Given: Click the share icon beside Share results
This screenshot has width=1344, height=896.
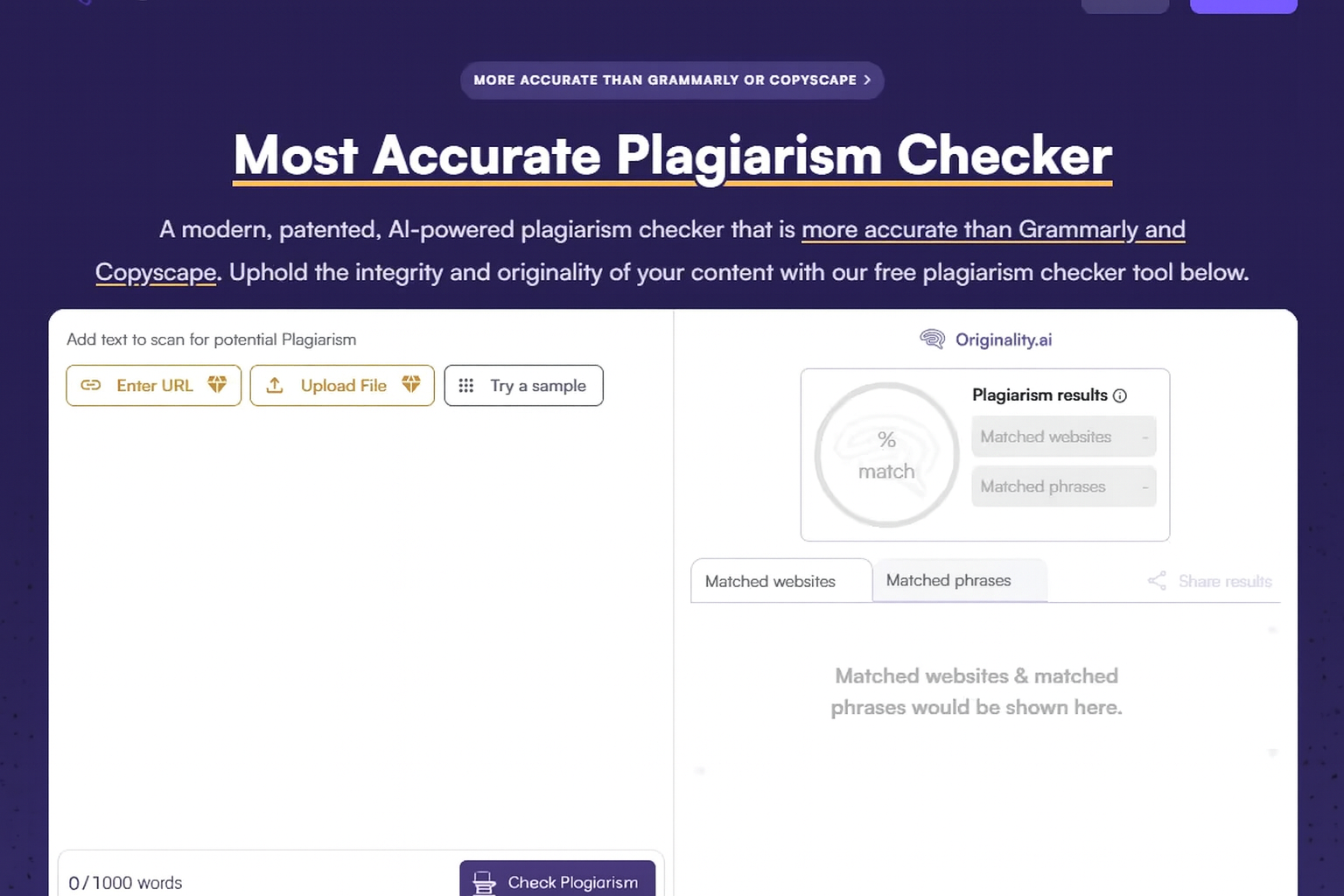Looking at the screenshot, I should [x=1157, y=581].
